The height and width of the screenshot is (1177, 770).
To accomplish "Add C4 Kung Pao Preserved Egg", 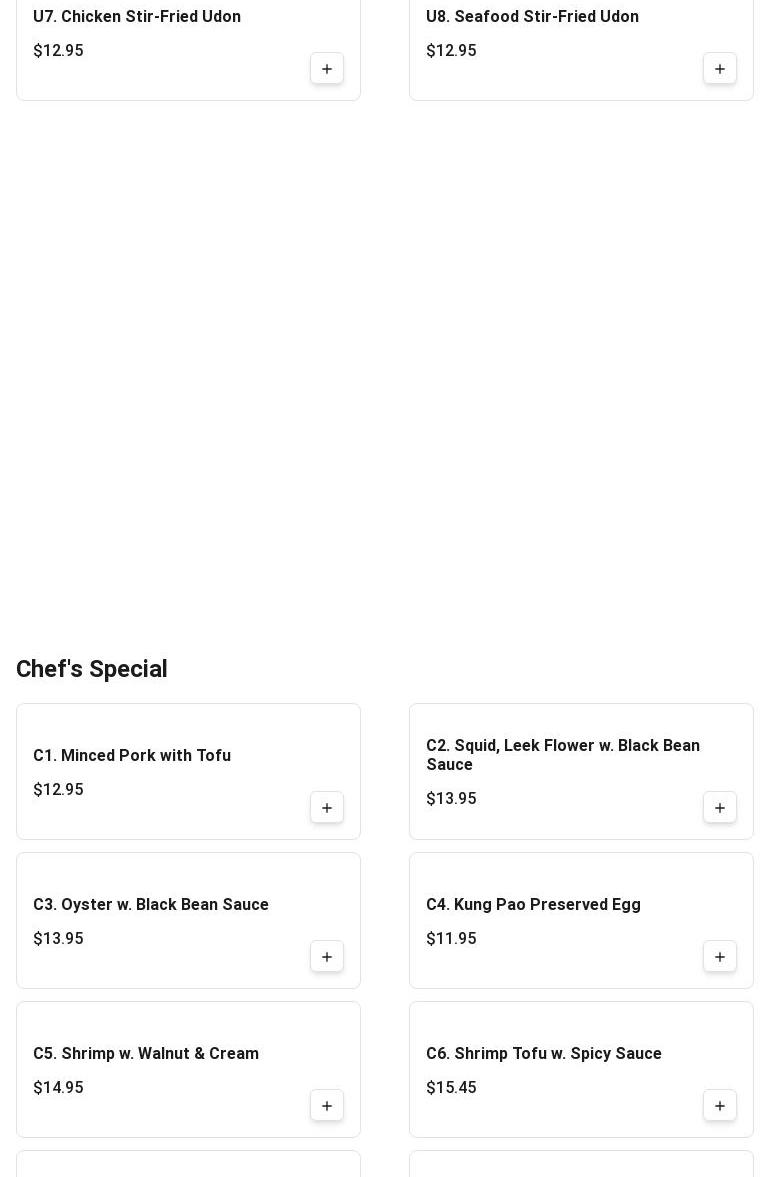I will click(x=719, y=956).
